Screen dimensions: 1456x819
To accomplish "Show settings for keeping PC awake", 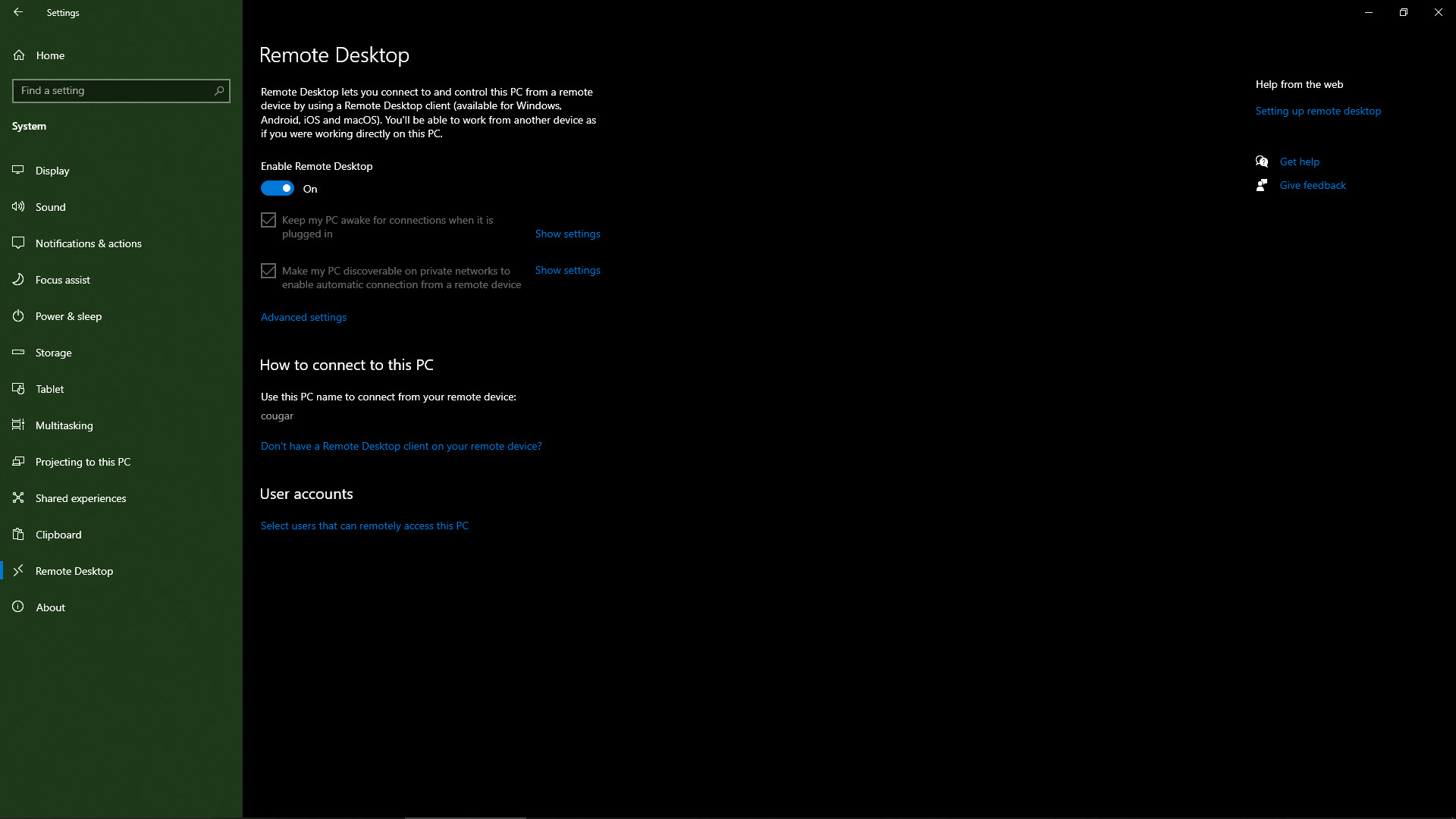I will point(567,234).
